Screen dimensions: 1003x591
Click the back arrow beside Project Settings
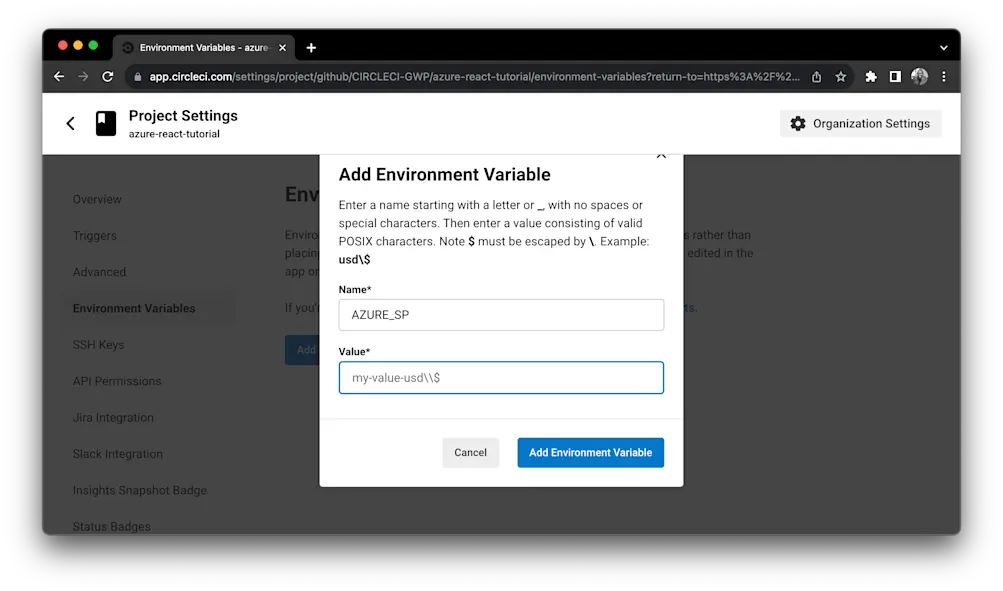(x=70, y=122)
